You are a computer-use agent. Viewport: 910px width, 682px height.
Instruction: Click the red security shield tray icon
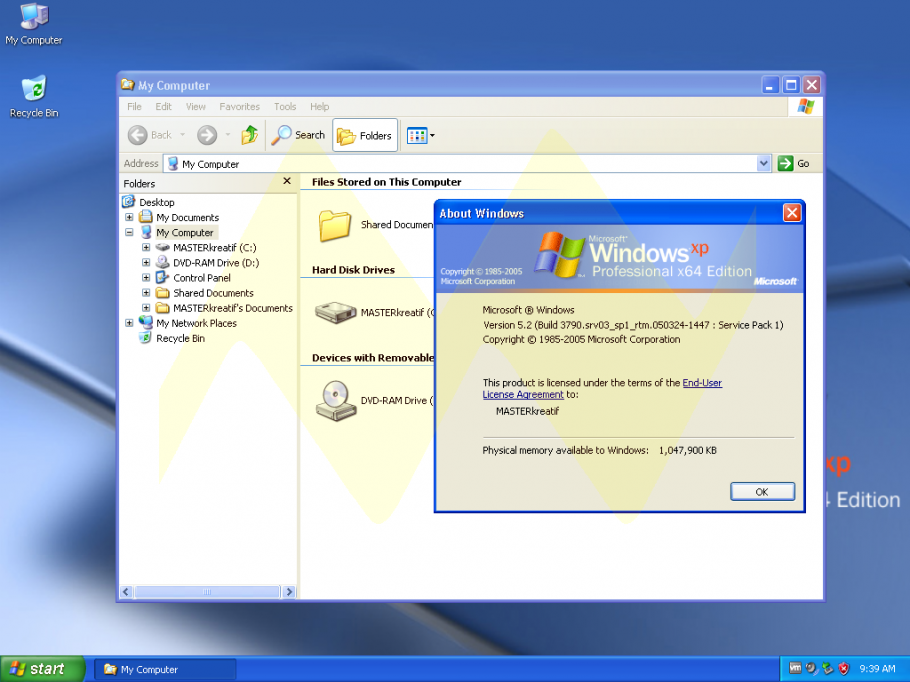(843, 669)
